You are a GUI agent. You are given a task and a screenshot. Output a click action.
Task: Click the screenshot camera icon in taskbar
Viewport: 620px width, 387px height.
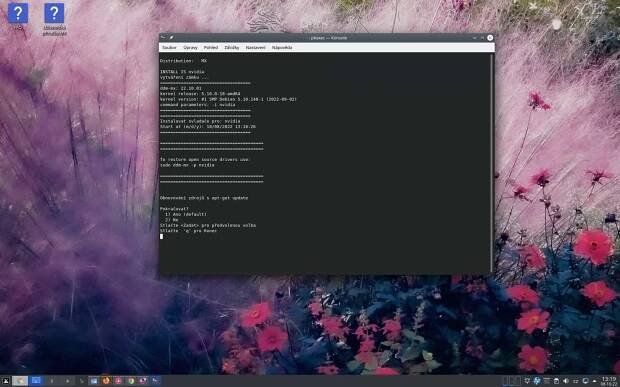pos(143,381)
